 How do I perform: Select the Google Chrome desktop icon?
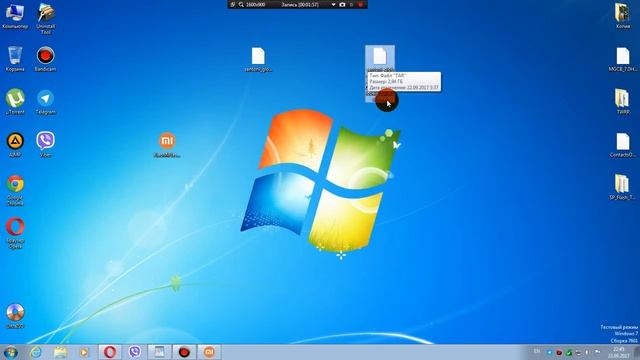15,190
